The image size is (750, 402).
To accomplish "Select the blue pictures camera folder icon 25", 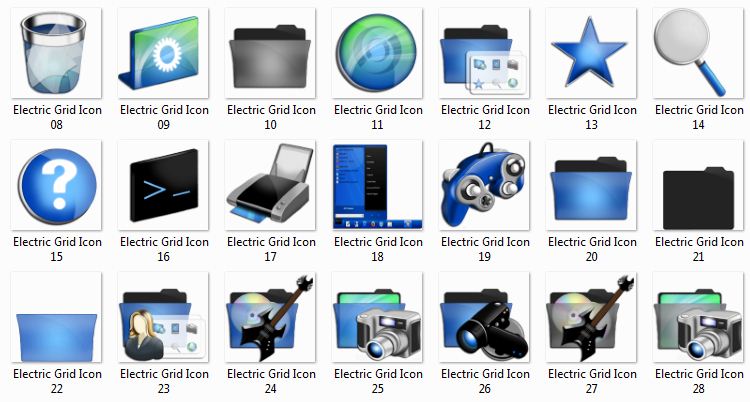I will click(x=377, y=317).
